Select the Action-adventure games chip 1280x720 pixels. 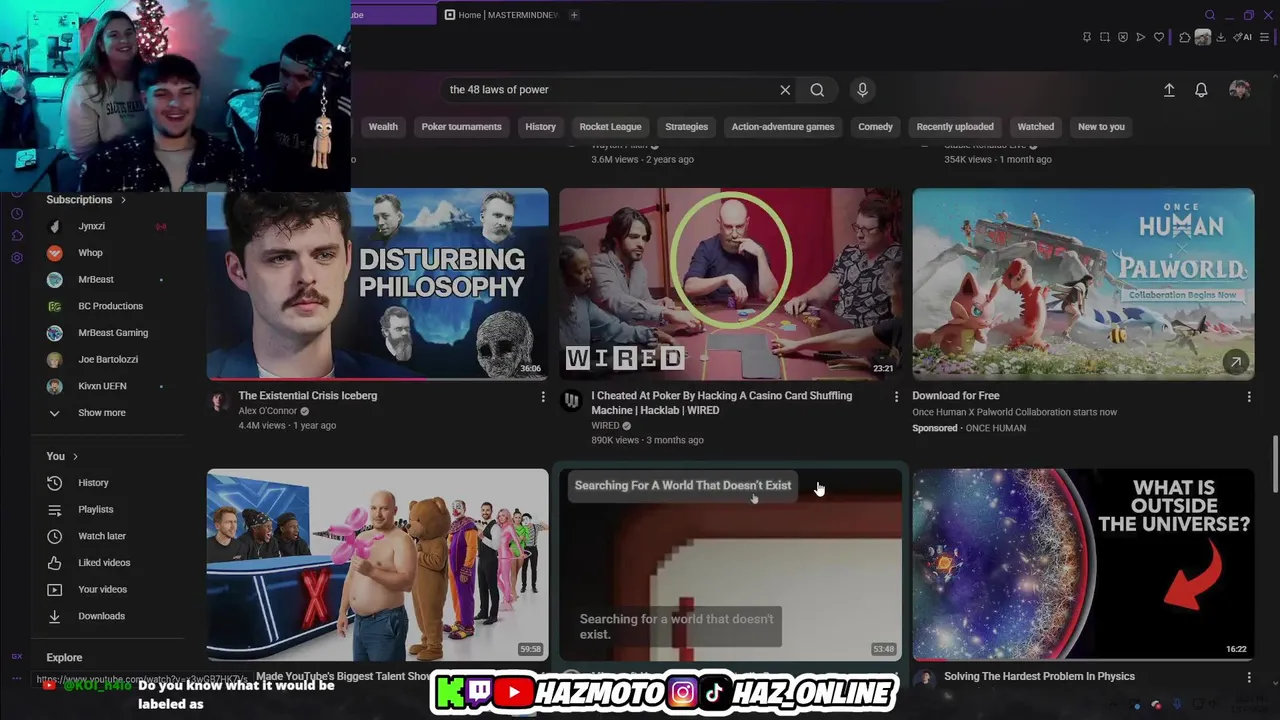pos(782,127)
